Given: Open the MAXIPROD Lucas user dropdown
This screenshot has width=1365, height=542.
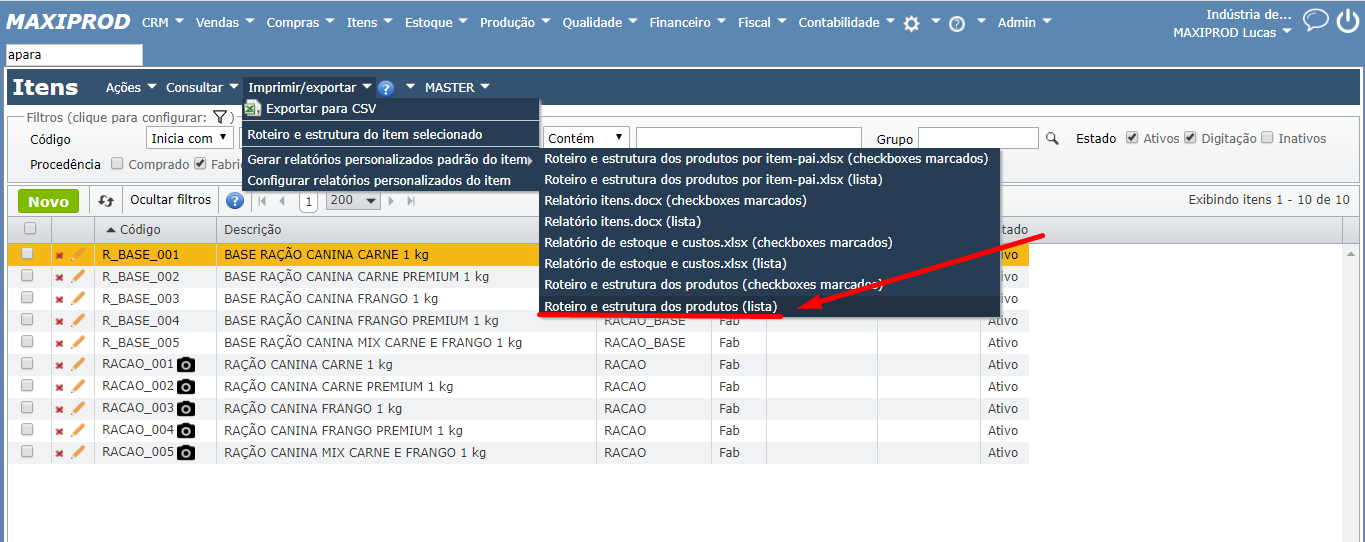Looking at the screenshot, I should click(1232, 33).
